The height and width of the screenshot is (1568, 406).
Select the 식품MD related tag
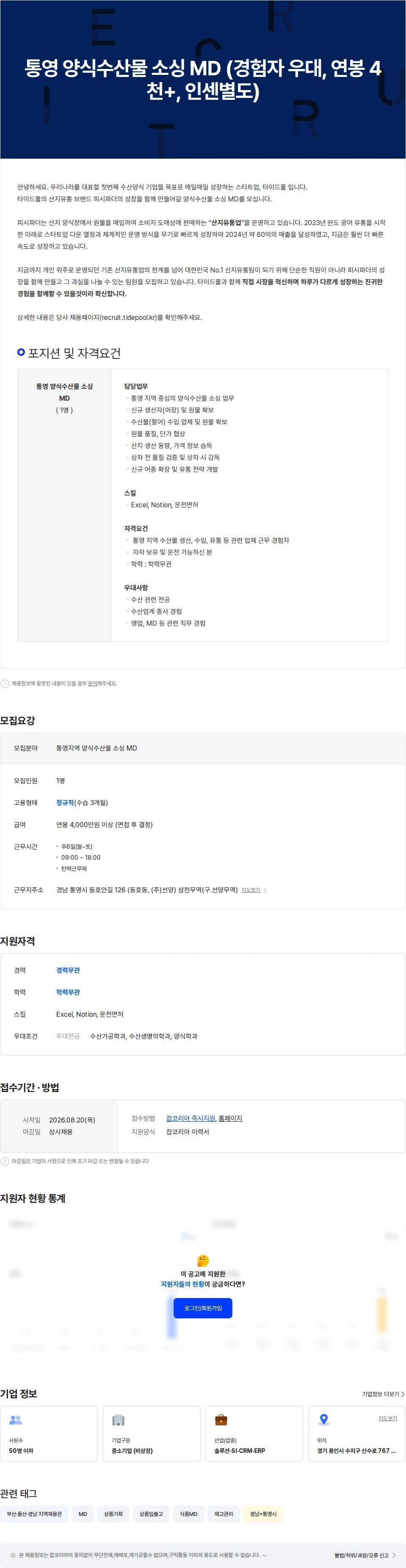tap(189, 1513)
